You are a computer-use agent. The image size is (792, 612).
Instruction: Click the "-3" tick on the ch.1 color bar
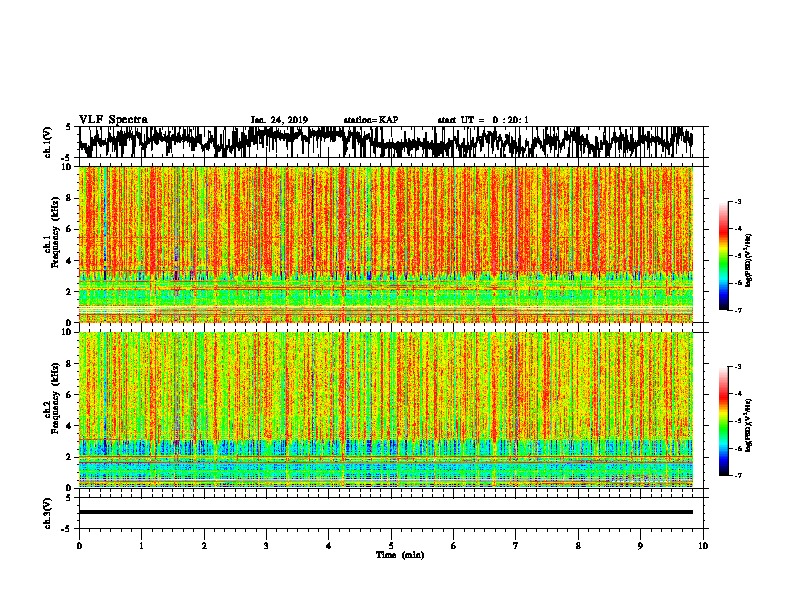click(737, 202)
